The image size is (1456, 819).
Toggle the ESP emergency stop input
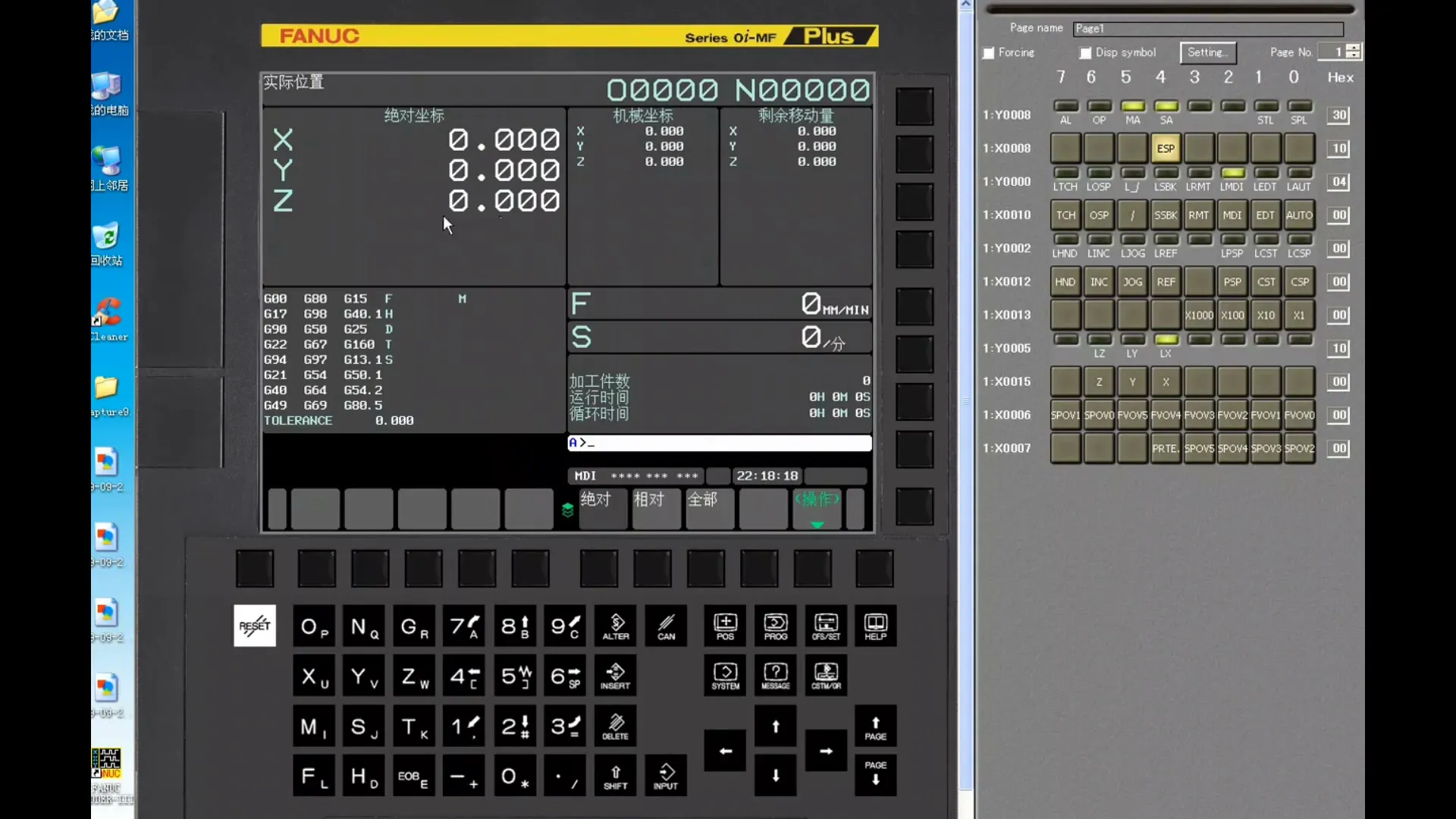[1166, 149]
